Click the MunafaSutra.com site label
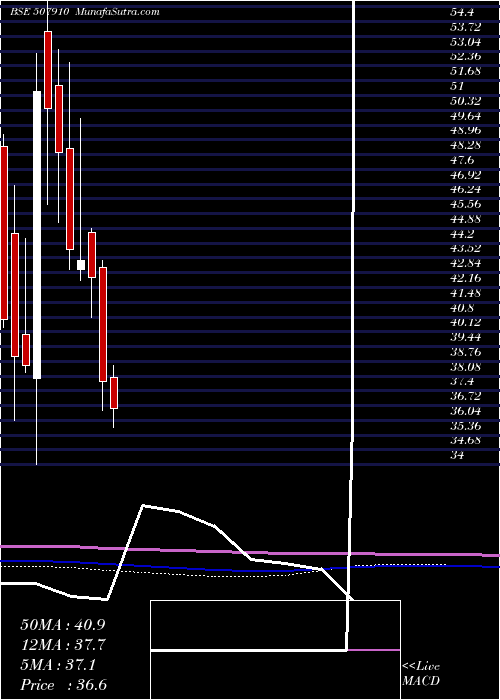Image resolution: width=500 pixels, height=700 pixels. click(x=117, y=12)
